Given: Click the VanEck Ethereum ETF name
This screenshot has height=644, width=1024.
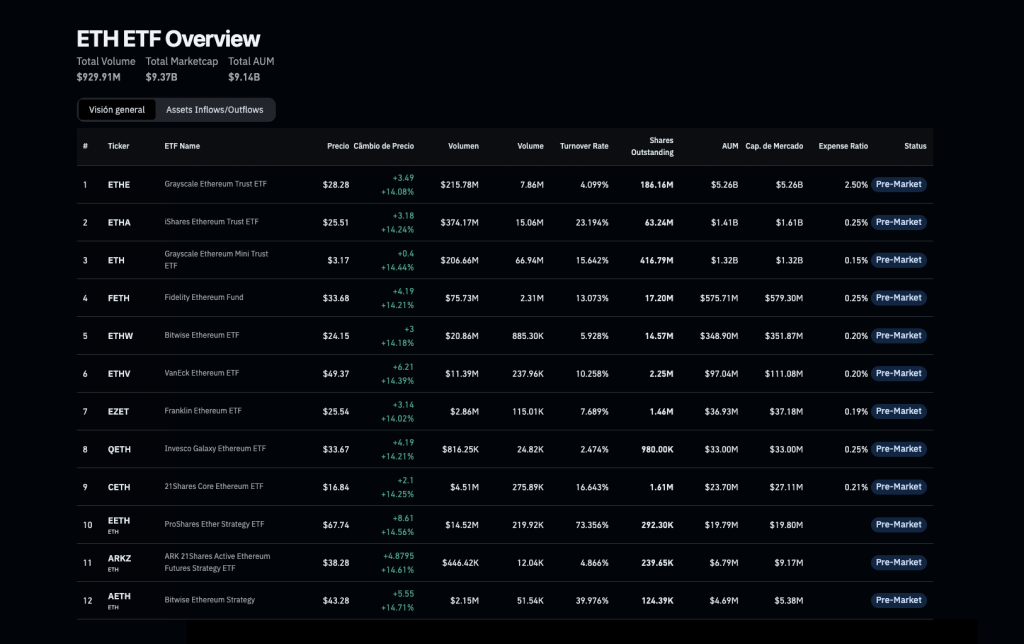Looking at the screenshot, I should click(x=202, y=373).
